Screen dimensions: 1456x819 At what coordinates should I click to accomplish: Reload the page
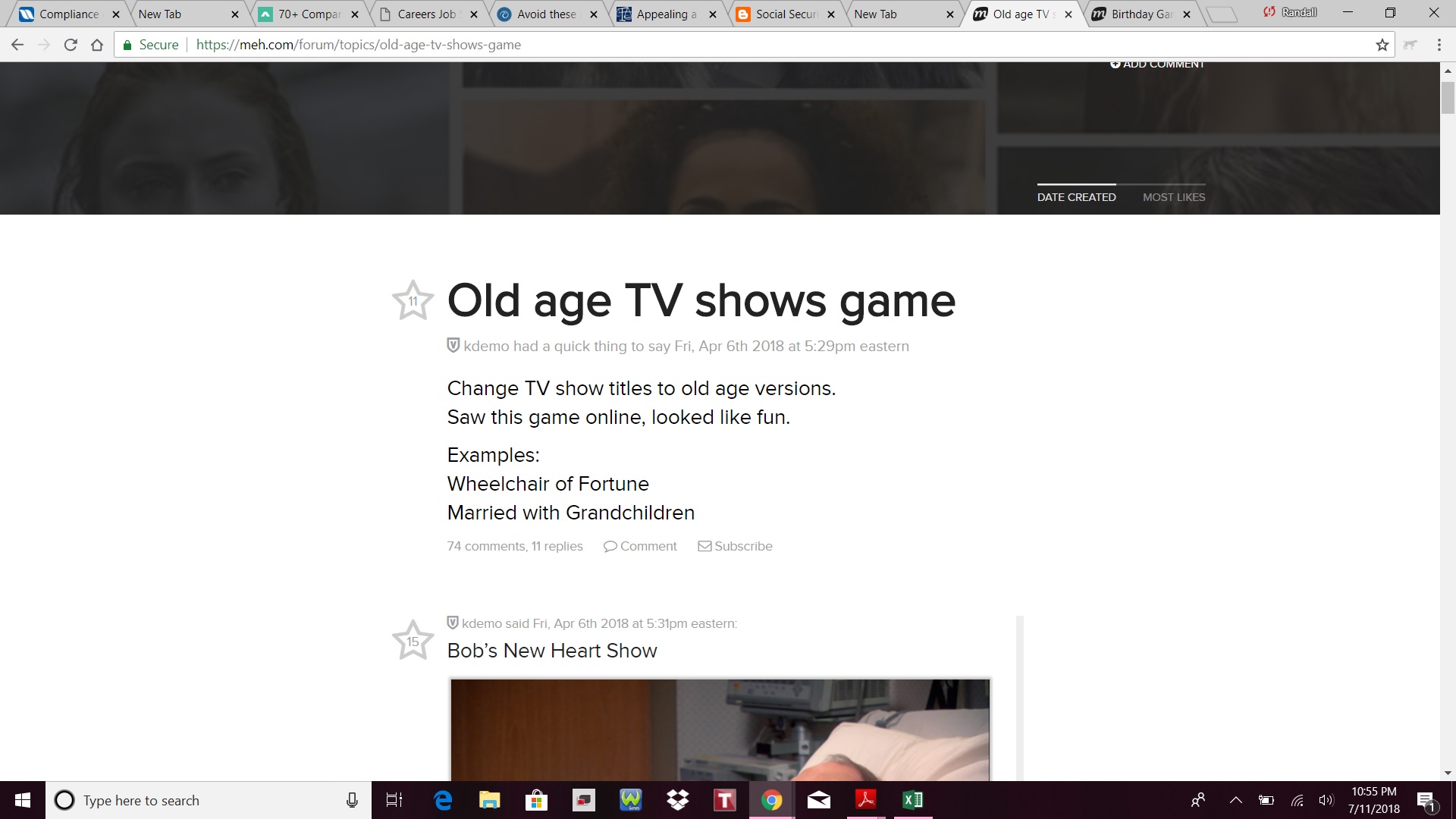71,45
